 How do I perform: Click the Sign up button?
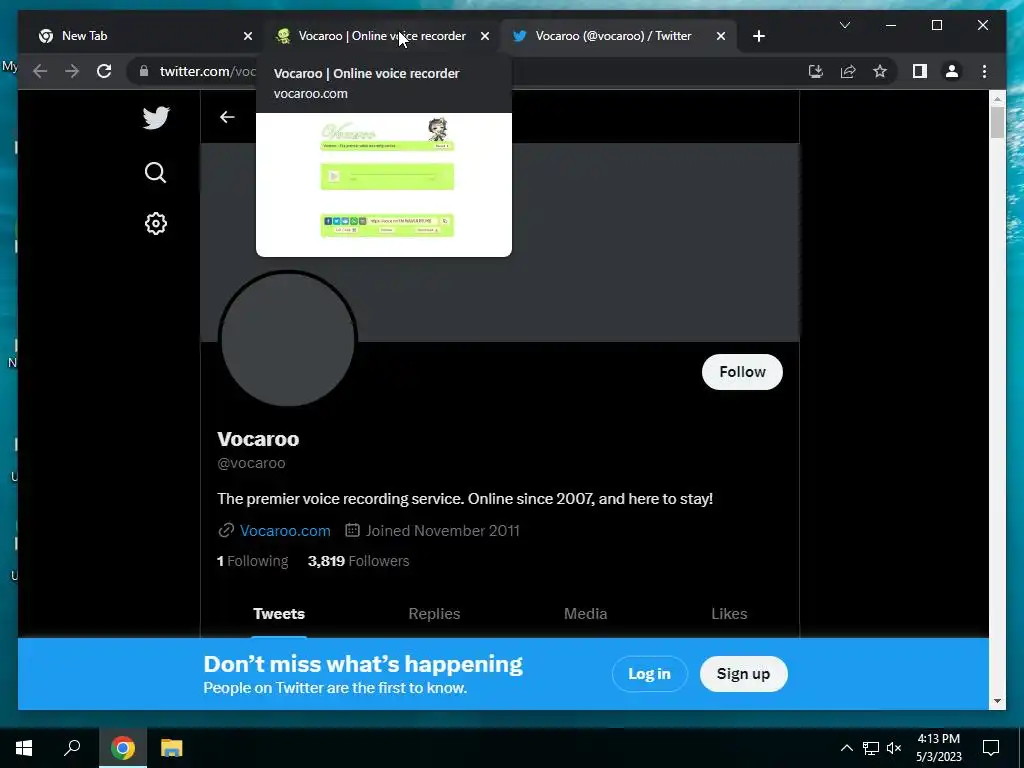[743, 673]
